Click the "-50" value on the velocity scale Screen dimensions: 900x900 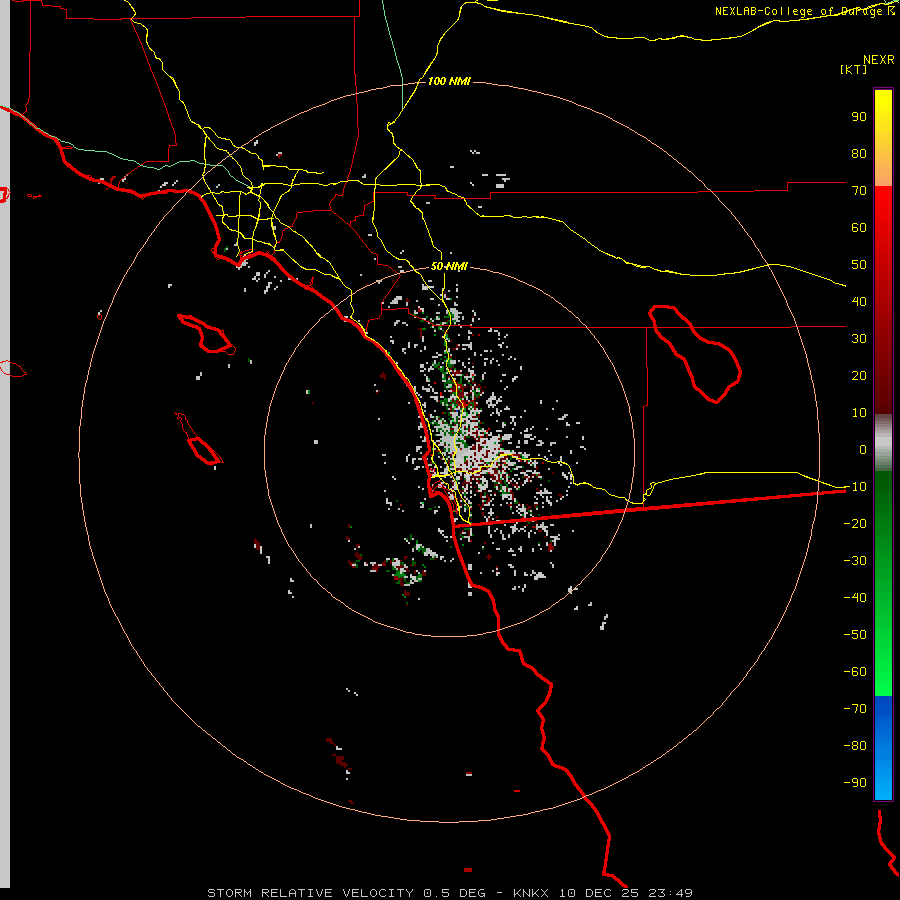(x=855, y=634)
